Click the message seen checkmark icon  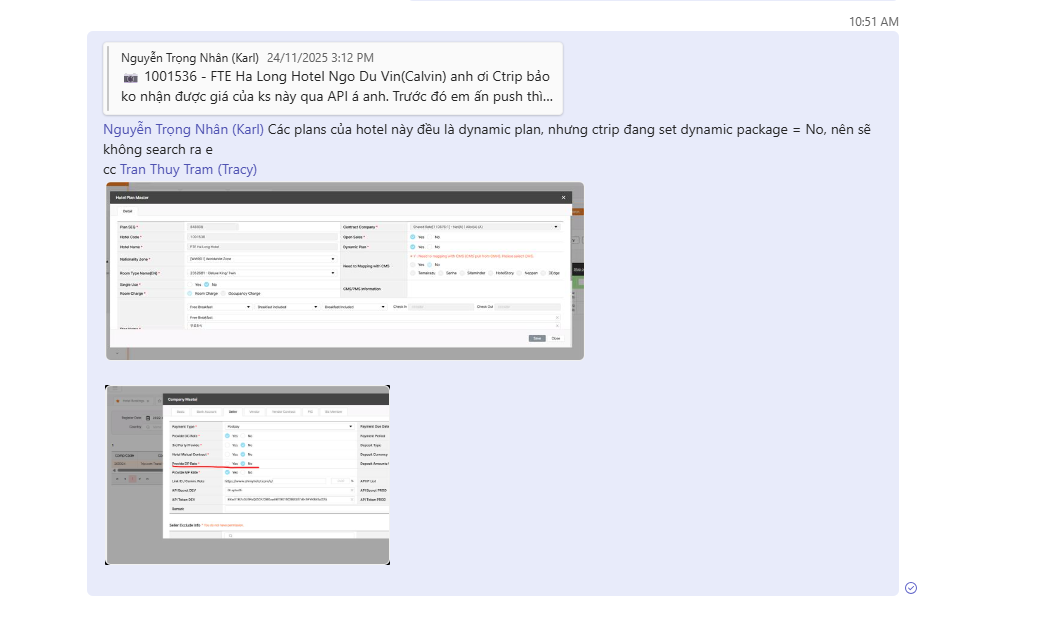911,587
